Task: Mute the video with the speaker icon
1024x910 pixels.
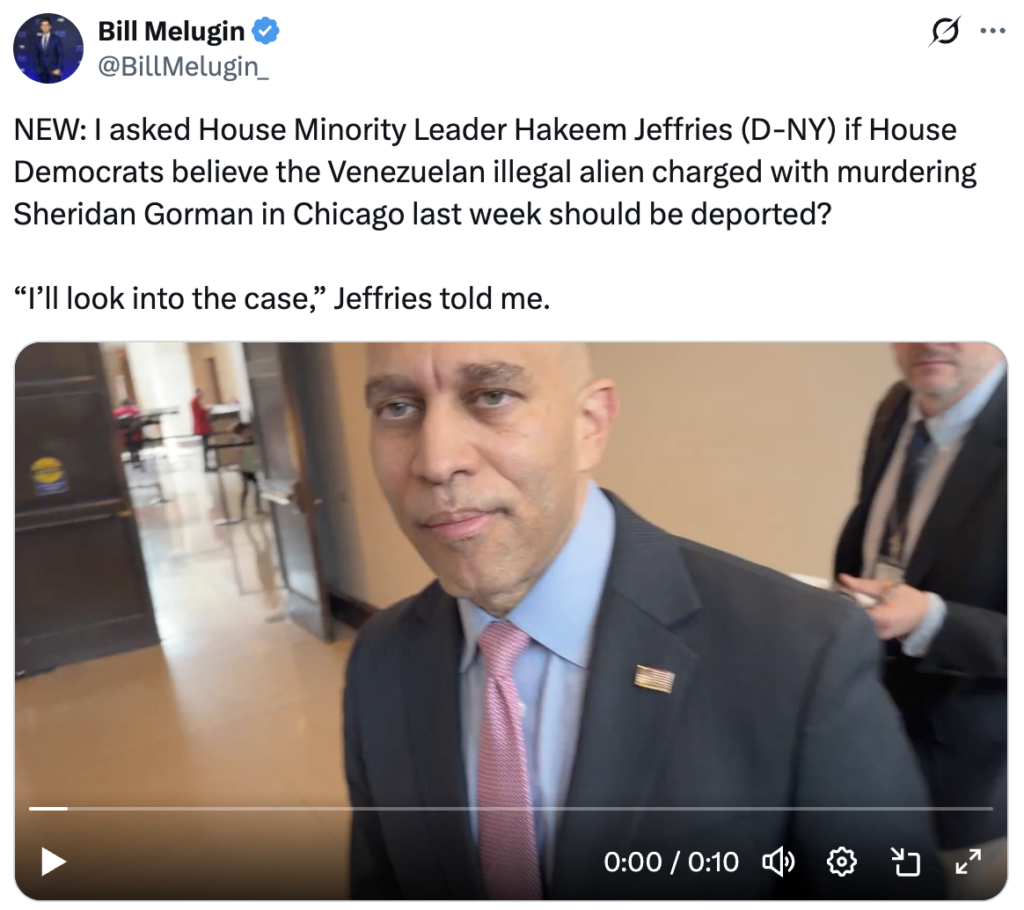Action: tap(778, 862)
